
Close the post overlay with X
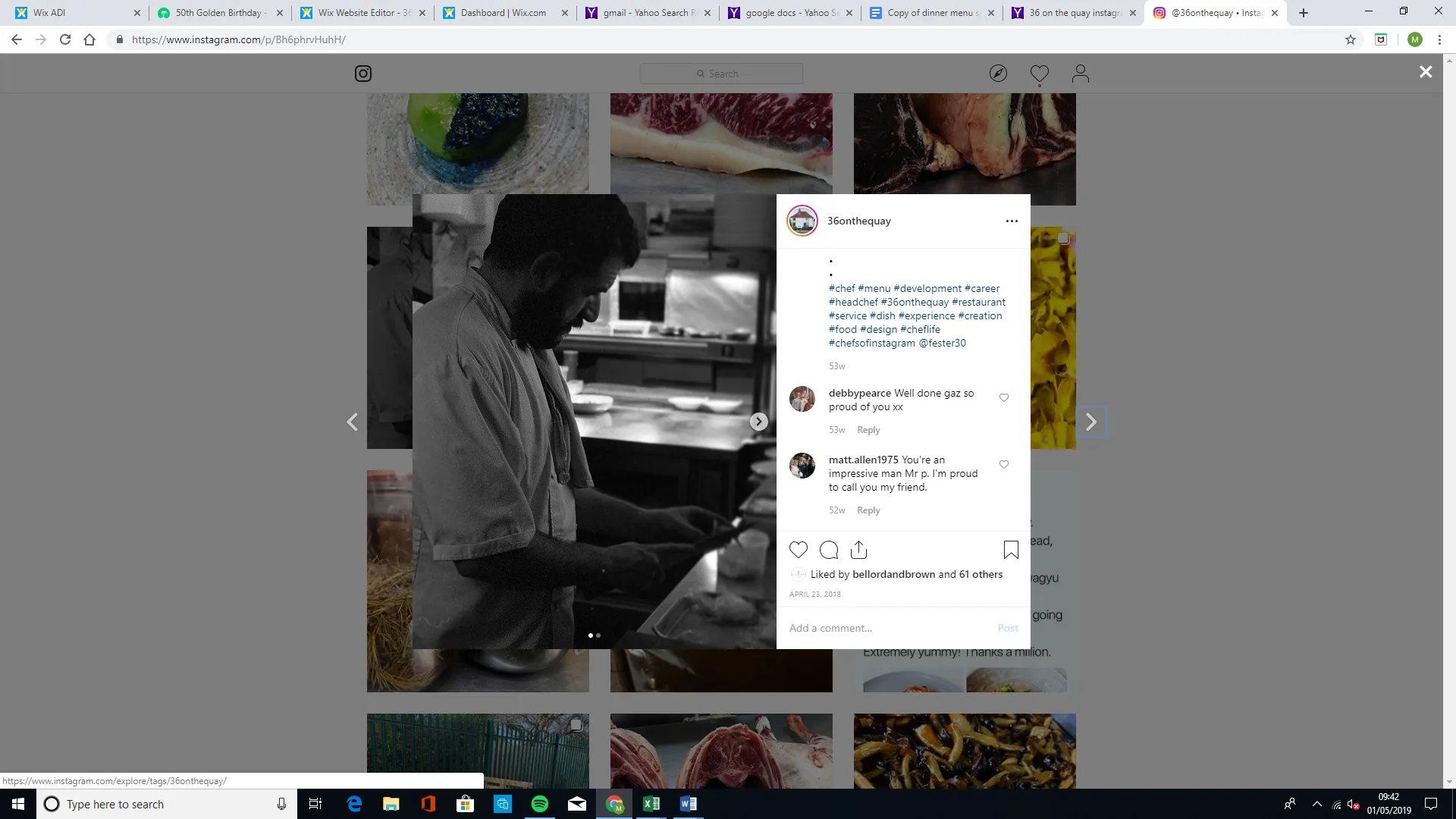click(x=1426, y=71)
